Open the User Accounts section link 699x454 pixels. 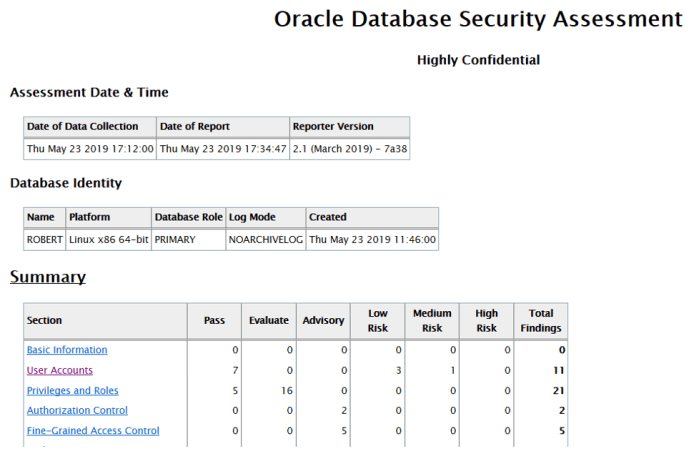(59, 370)
